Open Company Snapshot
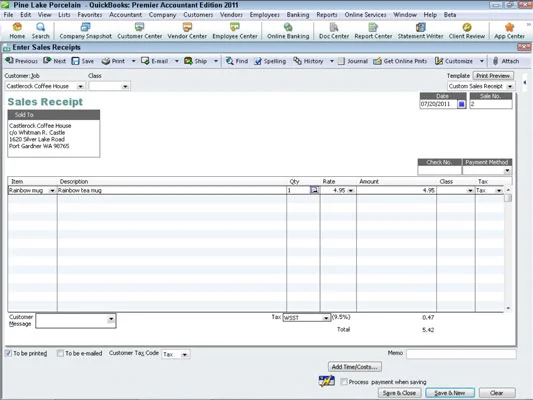This screenshot has width=533, height=400. 85,31
